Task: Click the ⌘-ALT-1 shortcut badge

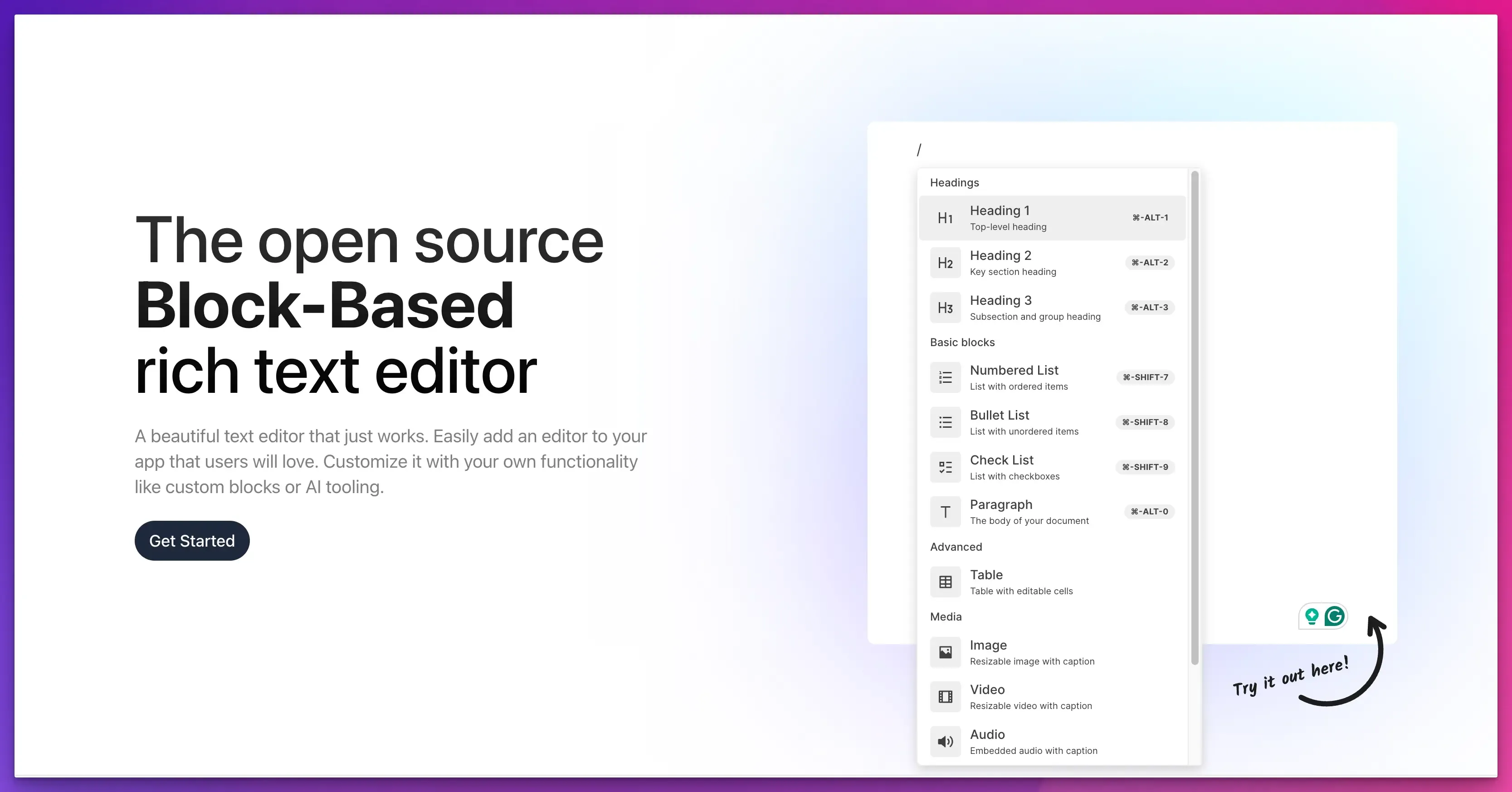Action: click(x=1150, y=218)
